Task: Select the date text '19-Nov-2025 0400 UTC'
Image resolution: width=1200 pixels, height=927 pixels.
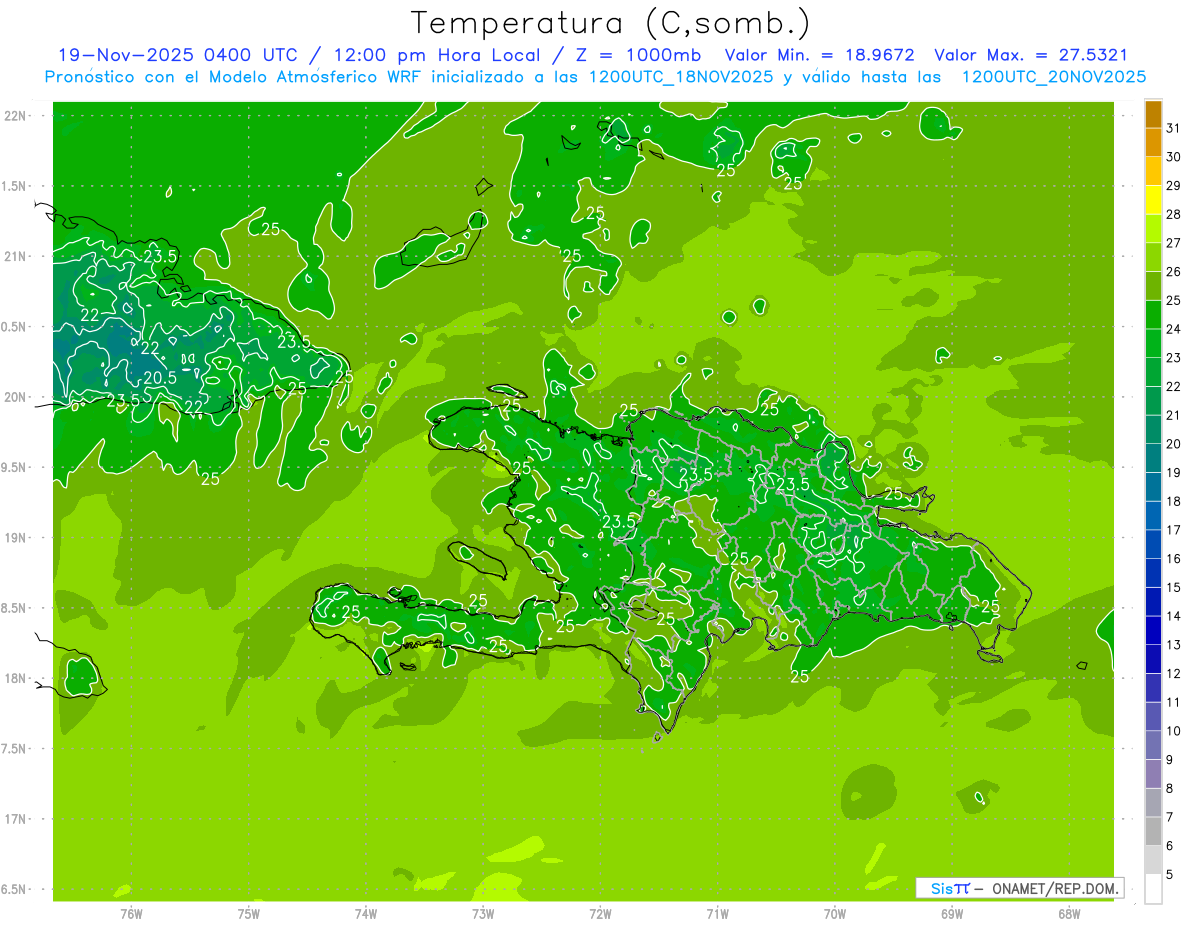Action: click(178, 55)
